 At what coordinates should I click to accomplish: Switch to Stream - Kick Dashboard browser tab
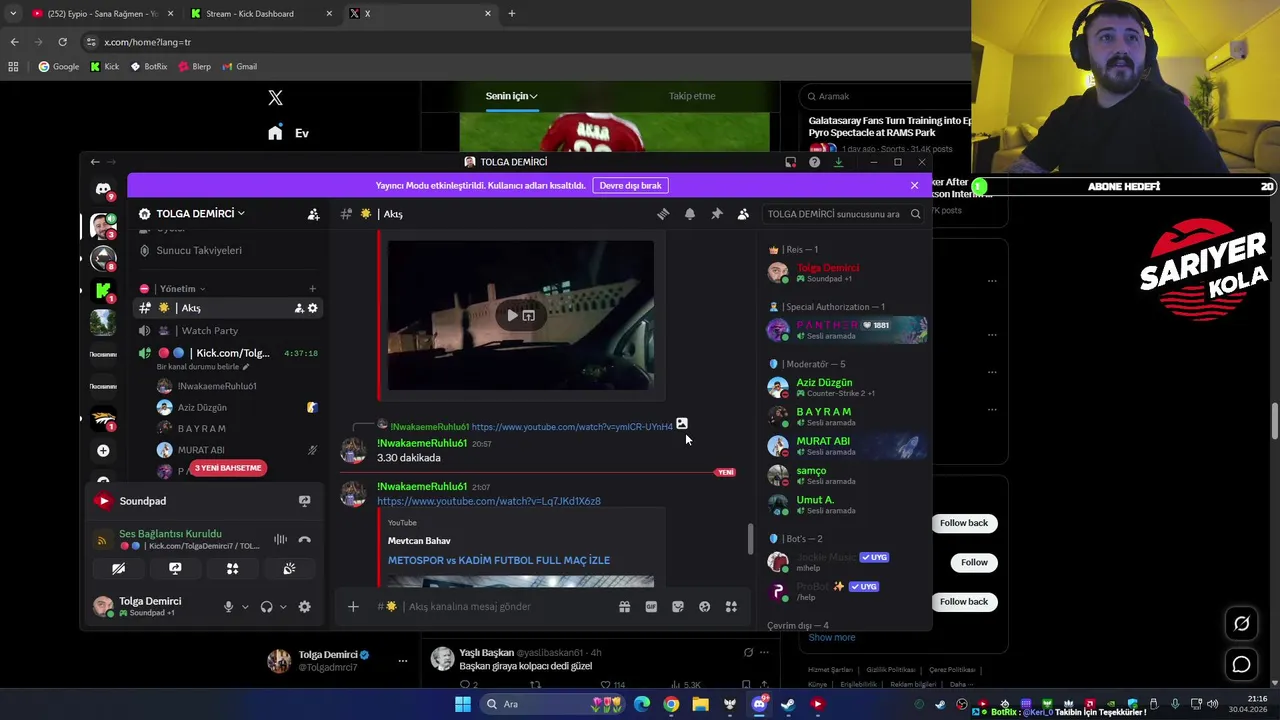[262, 14]
